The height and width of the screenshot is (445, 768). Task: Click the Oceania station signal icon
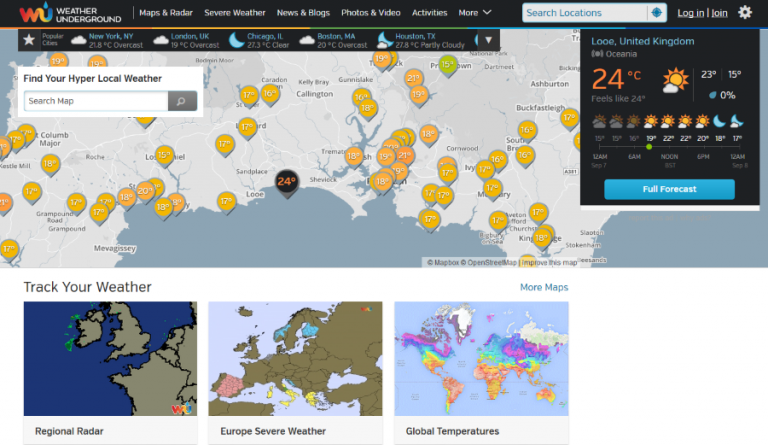coord(599,53)
